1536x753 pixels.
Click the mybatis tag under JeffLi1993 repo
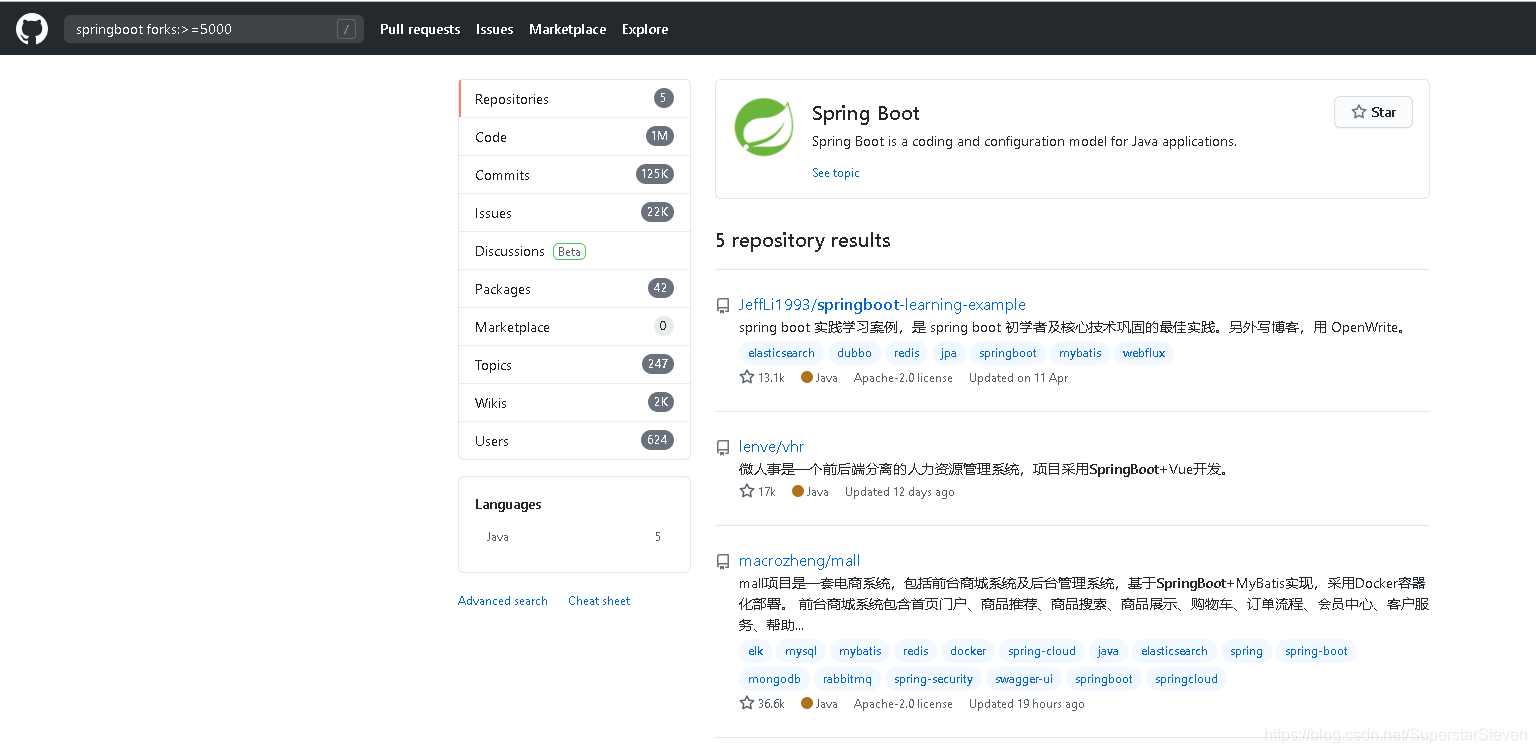pyautogui.click(x=1080, y=353)
